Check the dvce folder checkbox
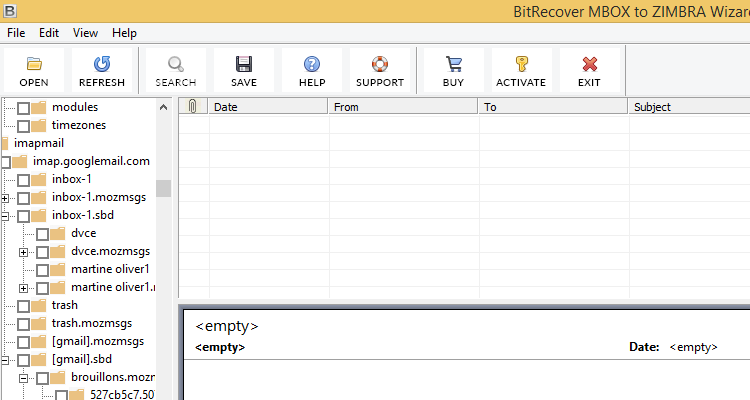The width and height of the screenshot is (750, 400). 43,234
